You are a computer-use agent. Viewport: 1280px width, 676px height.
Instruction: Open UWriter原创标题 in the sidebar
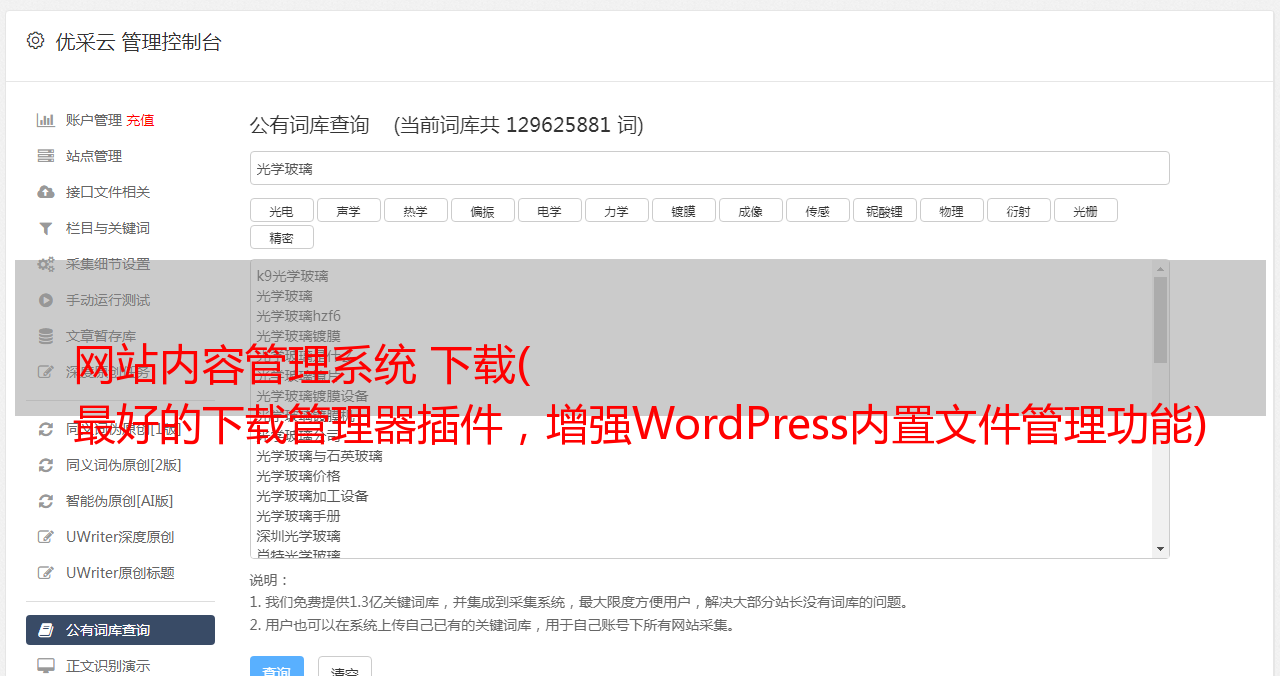pyautogui.click(x=120, y=573)
